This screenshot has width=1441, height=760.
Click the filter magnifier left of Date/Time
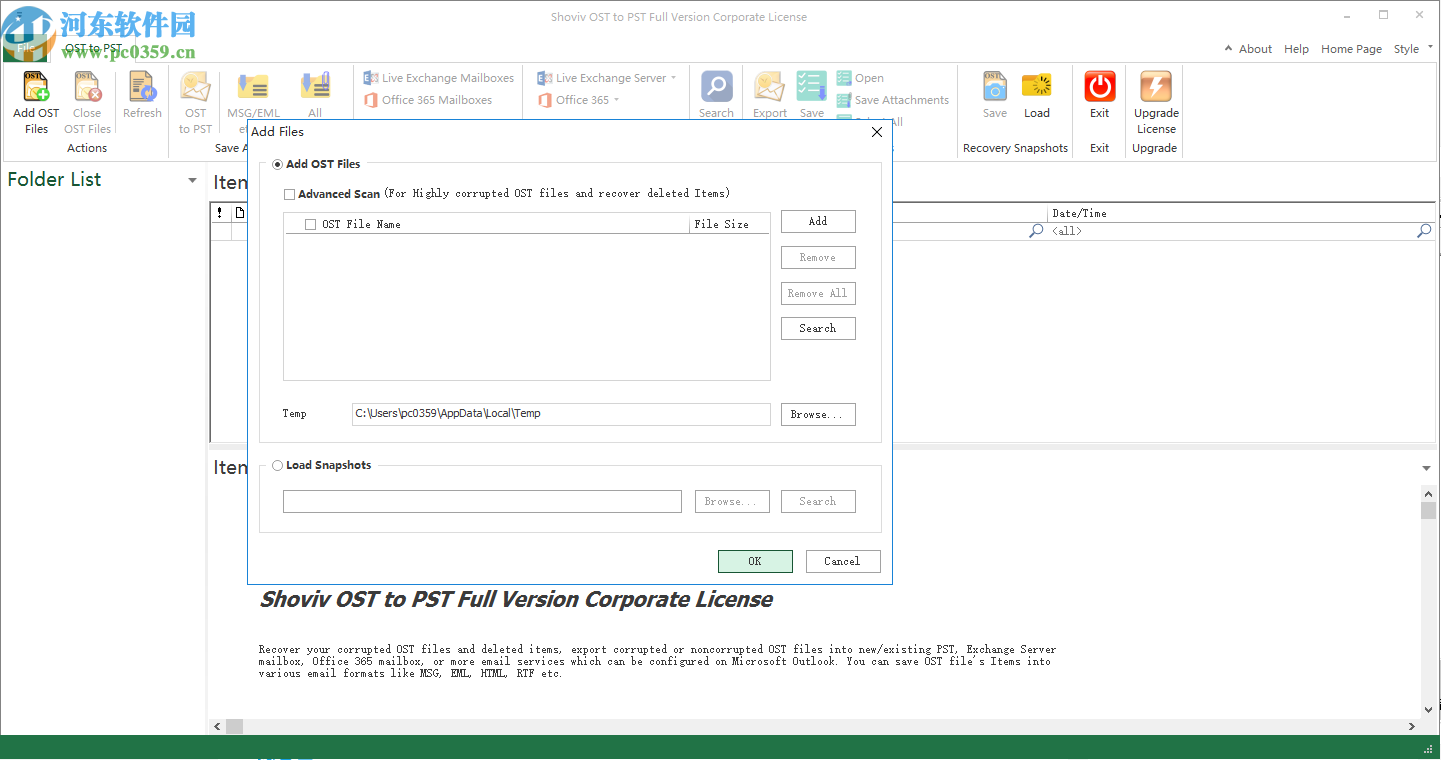coord(1036,231)
